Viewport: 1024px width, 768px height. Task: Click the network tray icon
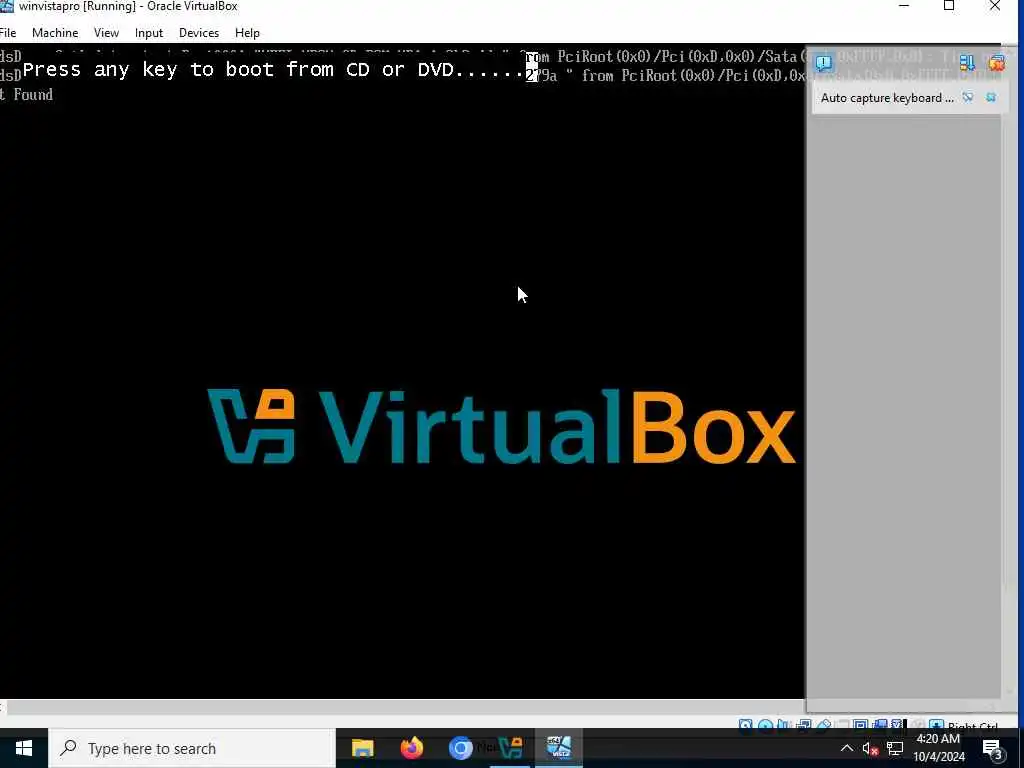pos(895,748)
